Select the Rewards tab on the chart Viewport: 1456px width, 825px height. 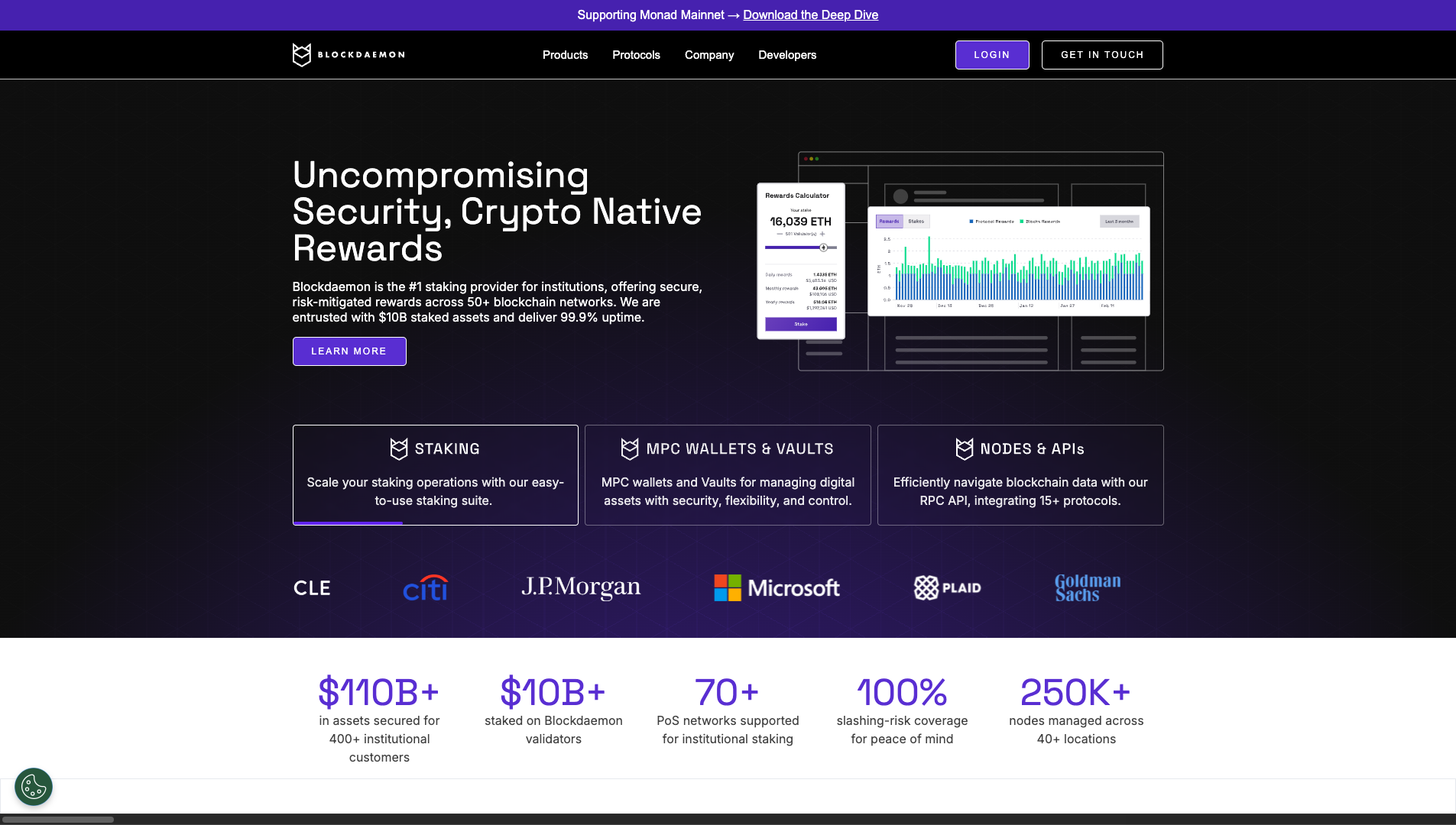pyautogui.click(x=889, y=221)
